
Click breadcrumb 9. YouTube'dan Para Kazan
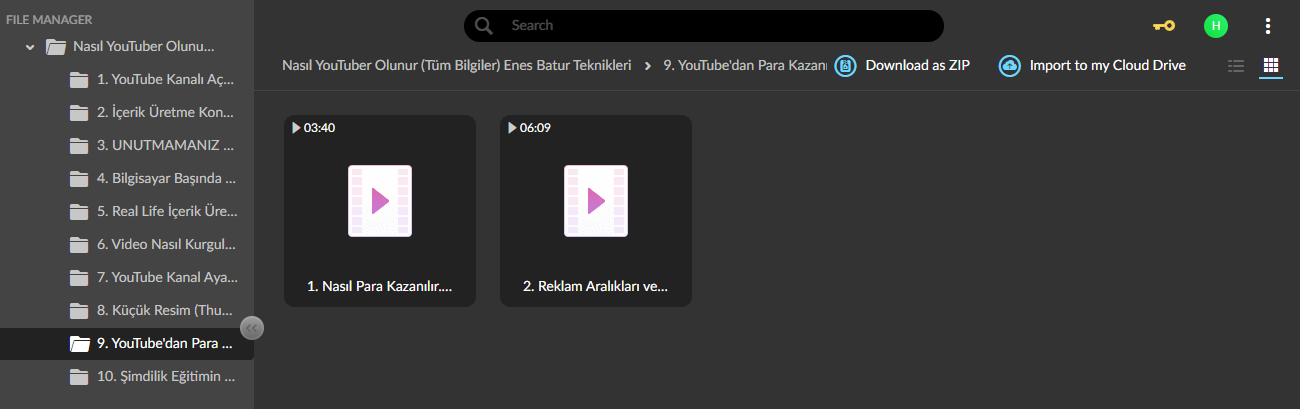pos(745,66)
